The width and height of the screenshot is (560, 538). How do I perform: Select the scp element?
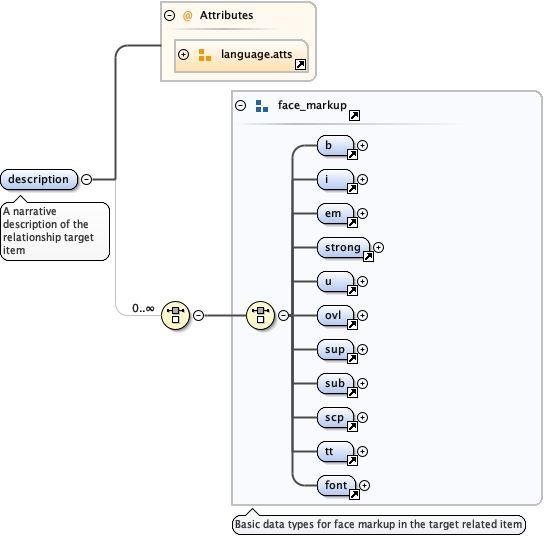[x=335, y=417]
